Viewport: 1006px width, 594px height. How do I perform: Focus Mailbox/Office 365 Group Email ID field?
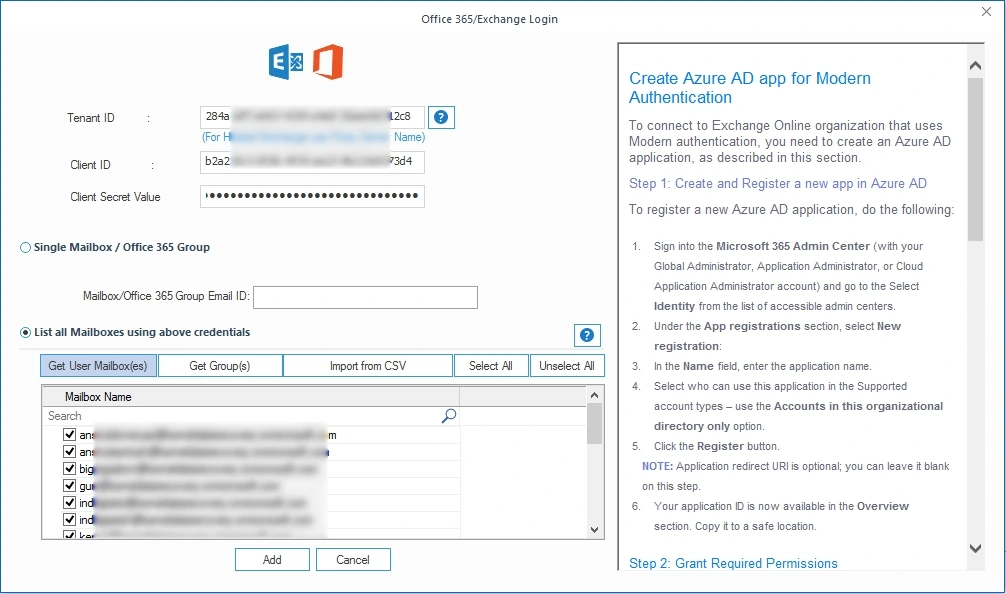365,298
